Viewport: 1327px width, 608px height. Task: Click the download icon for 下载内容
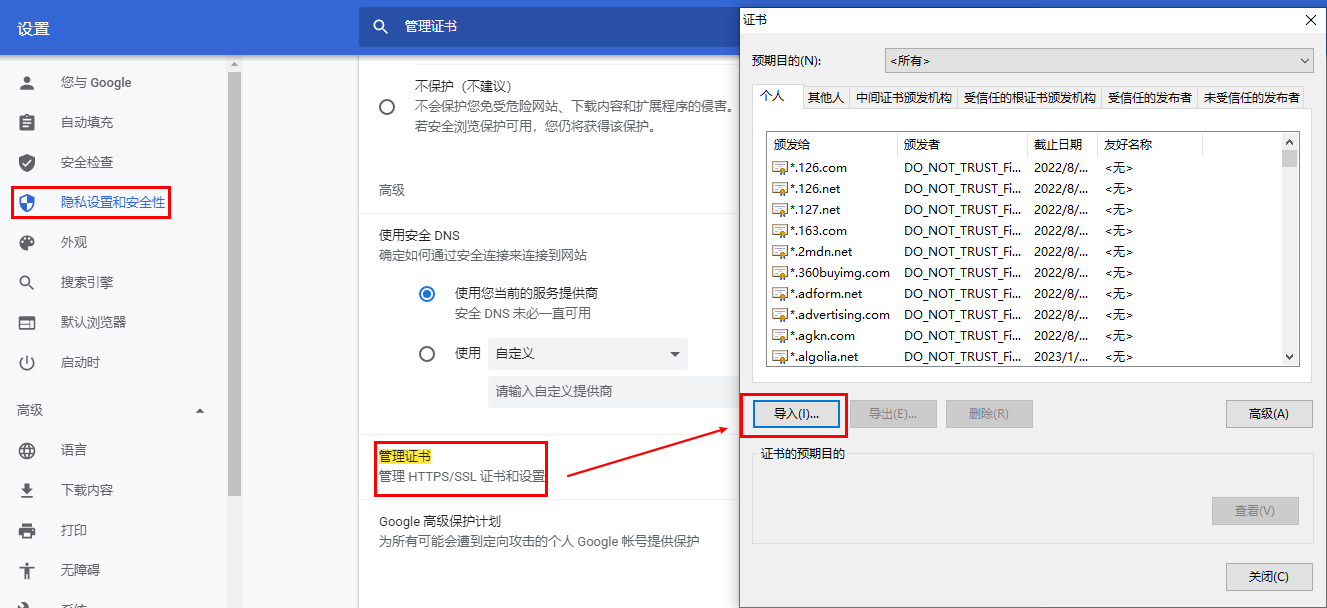(x=27, y=491)
